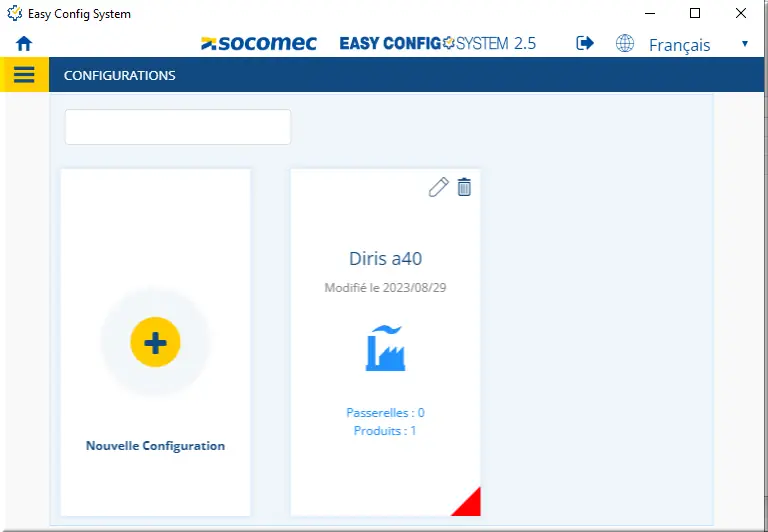Delete Diris a40 with the trash icon
768x532 pixels.
click(x=464, y=187)
